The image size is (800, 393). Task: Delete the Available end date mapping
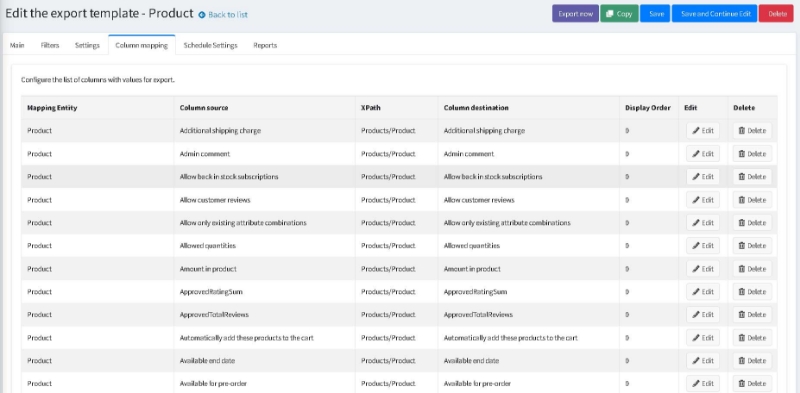pos(752,361)
